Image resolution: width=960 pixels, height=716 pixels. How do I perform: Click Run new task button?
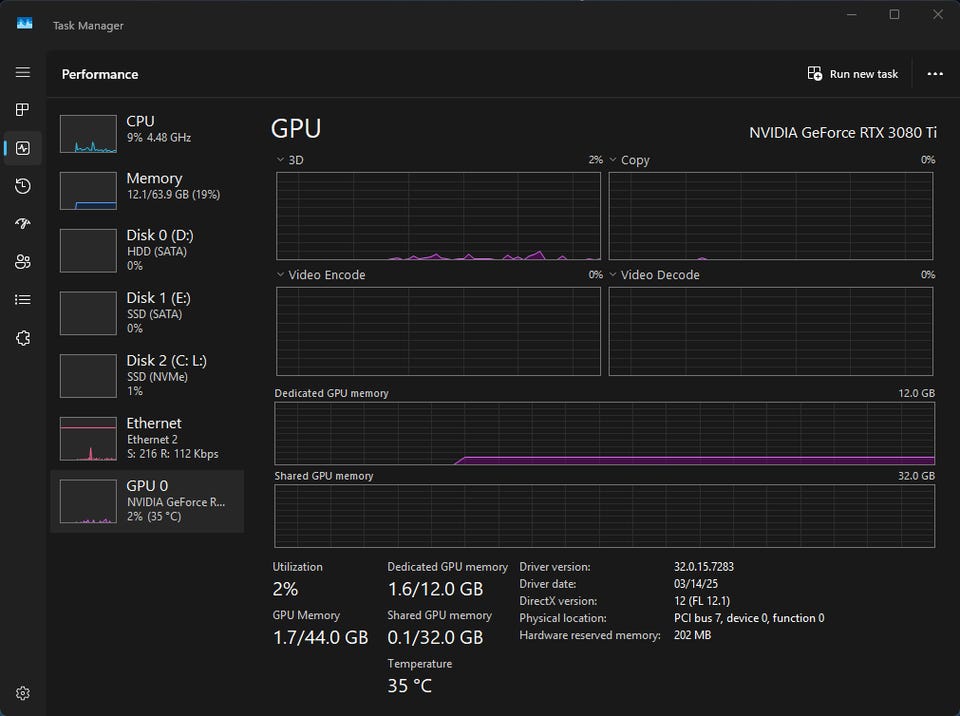[853, 74]
